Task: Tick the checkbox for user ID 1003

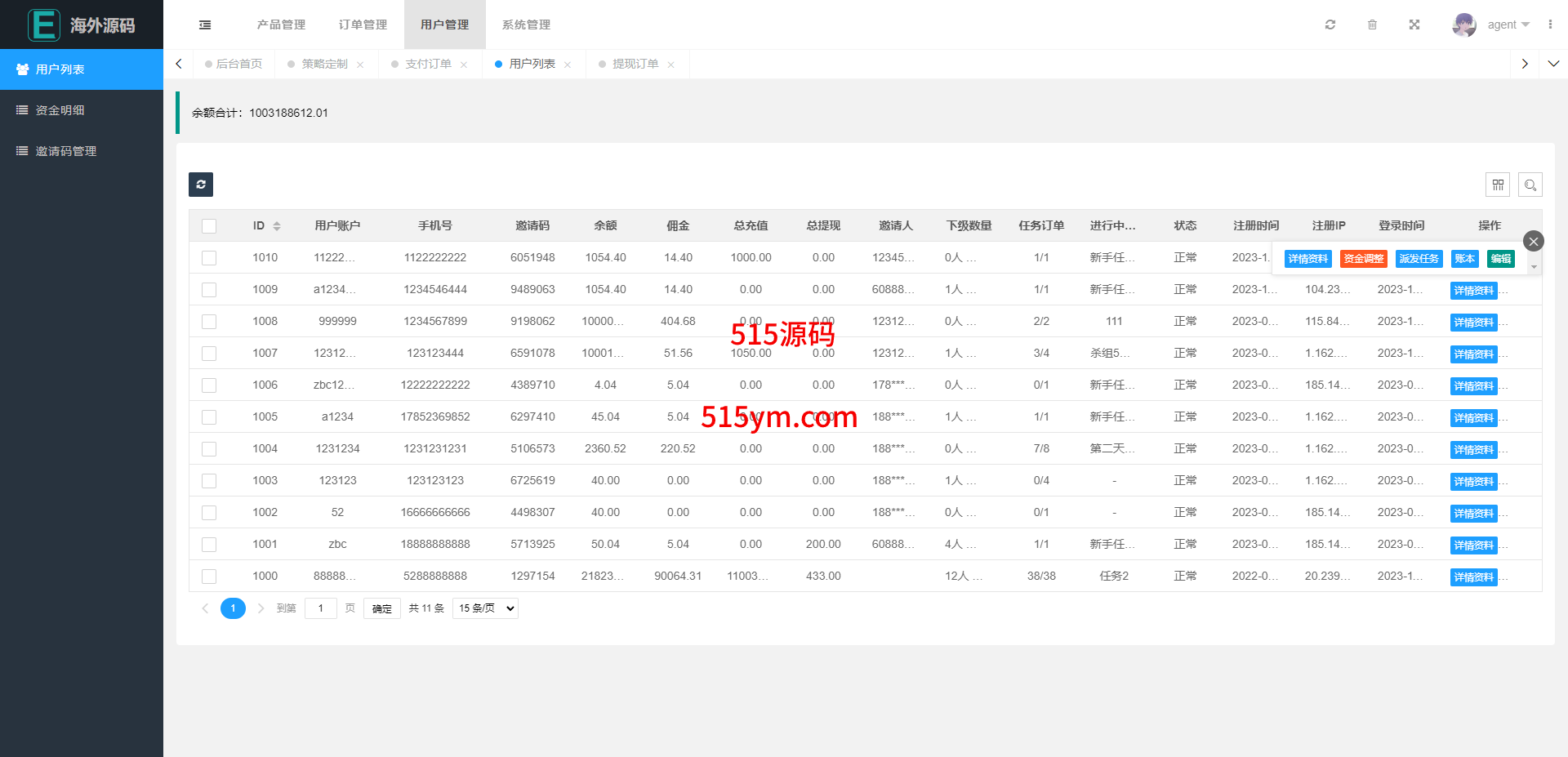Action: click(x=209, y=481)
